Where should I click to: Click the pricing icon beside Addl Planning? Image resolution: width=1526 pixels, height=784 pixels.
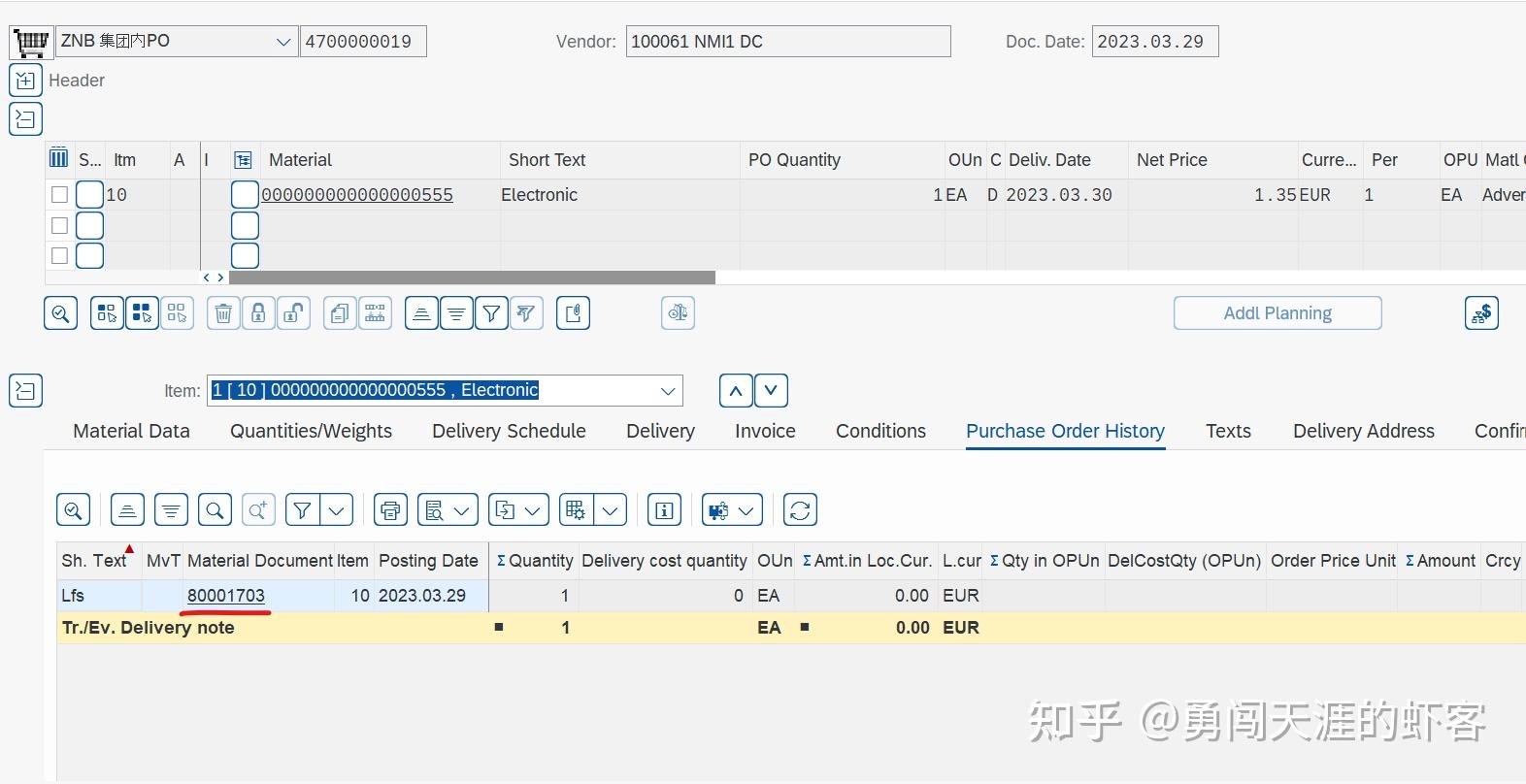1481,313
